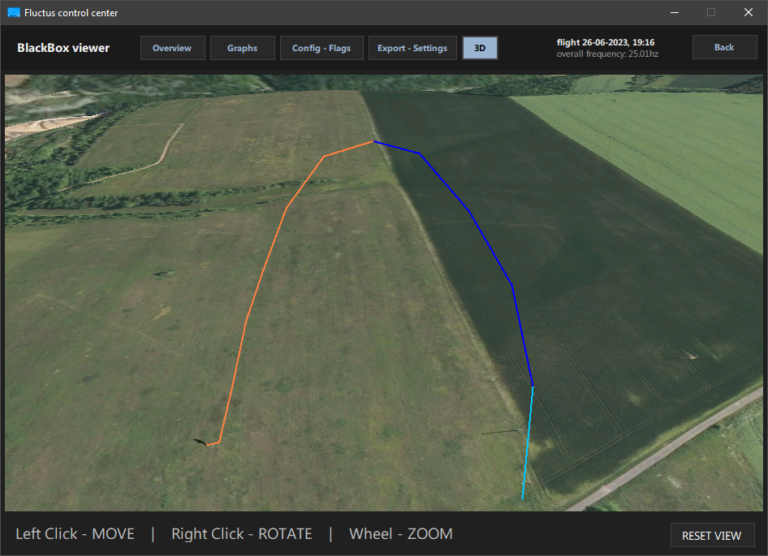Click the Fluctus control center app icon
The image size is (768, 556).
pyautogui.click(x=13, y=12)
